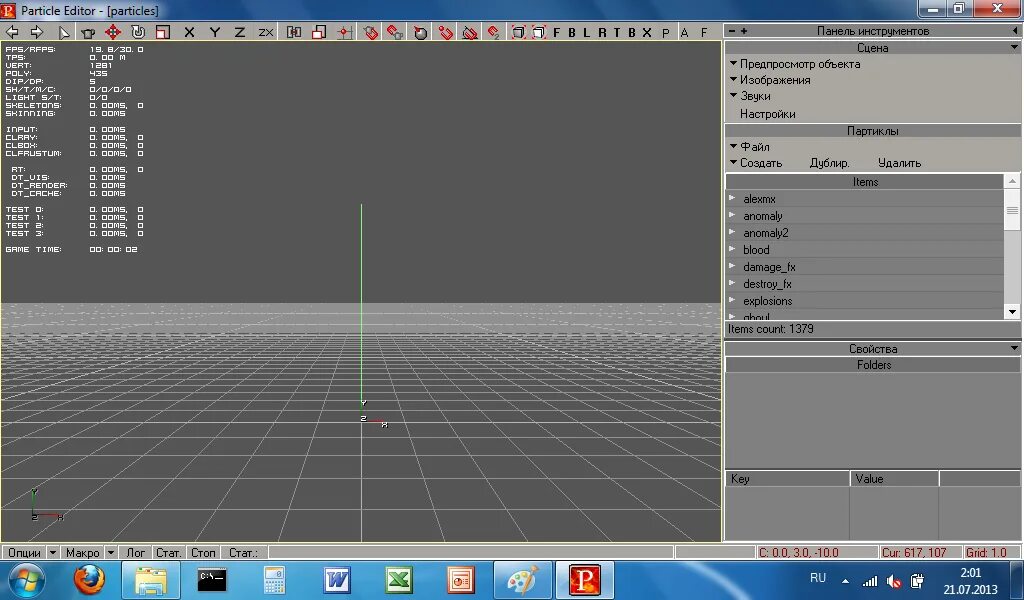Click the X reset view button after B
The width and height of the screenshot is (1024, 600).
pyautogui.click(x=647, y=32)
